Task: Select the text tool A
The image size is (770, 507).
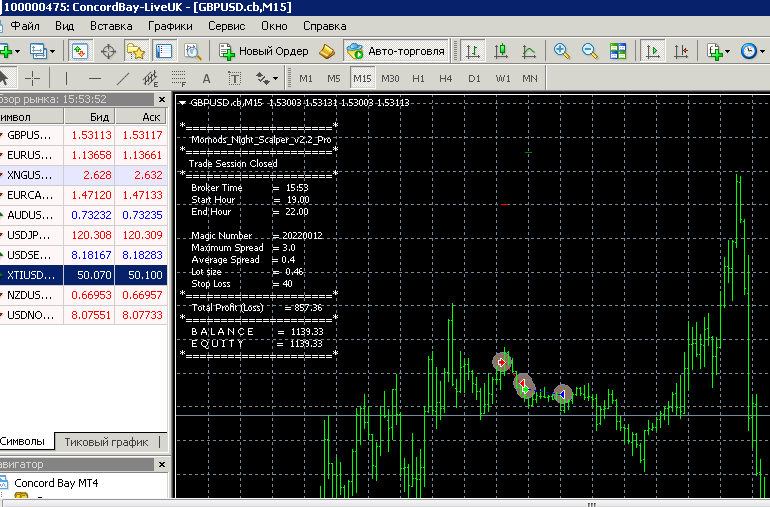Action: [206, 78]
